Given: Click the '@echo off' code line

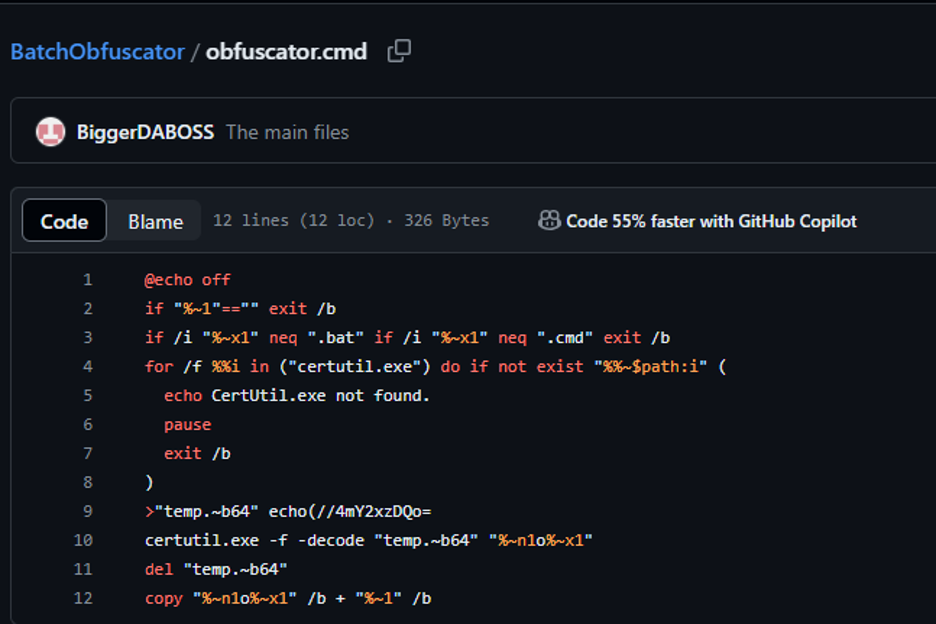Looking at the screenshot, I should coord(187,279).
